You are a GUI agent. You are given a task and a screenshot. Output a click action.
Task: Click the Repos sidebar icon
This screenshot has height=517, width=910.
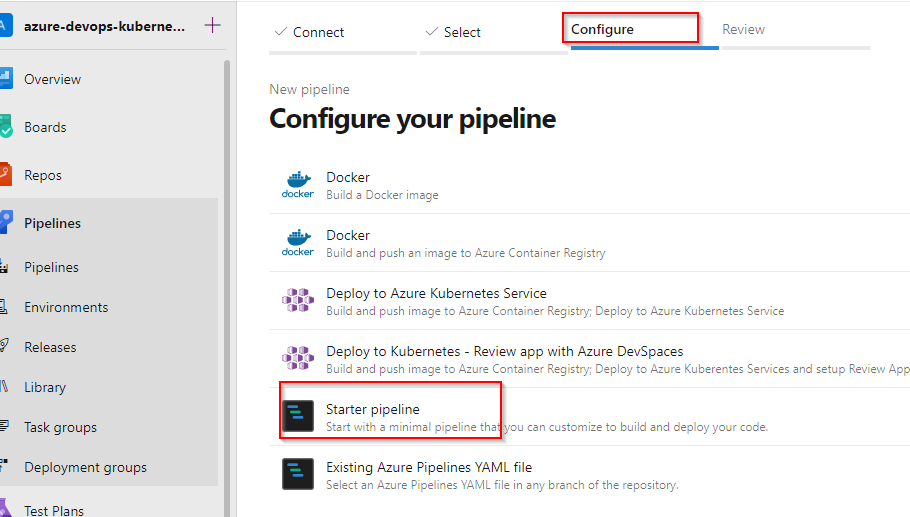pos(5,175)
